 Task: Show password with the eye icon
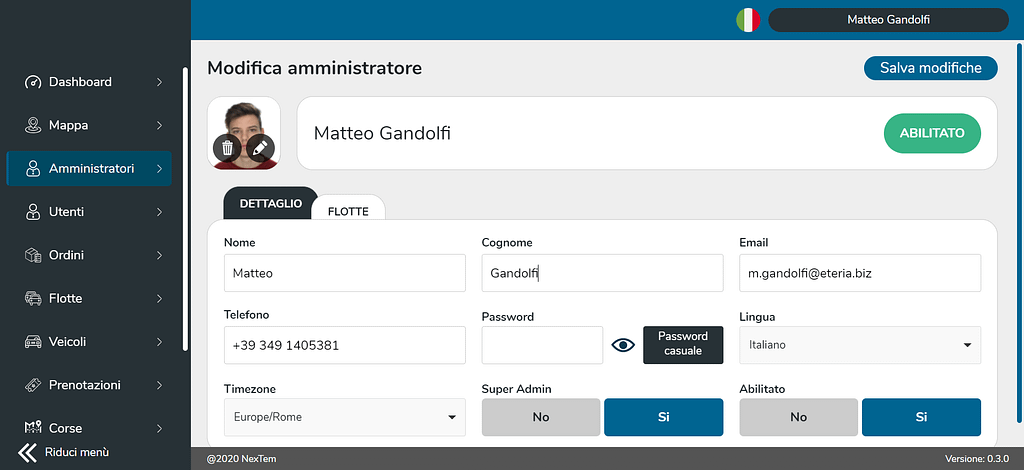623,345
